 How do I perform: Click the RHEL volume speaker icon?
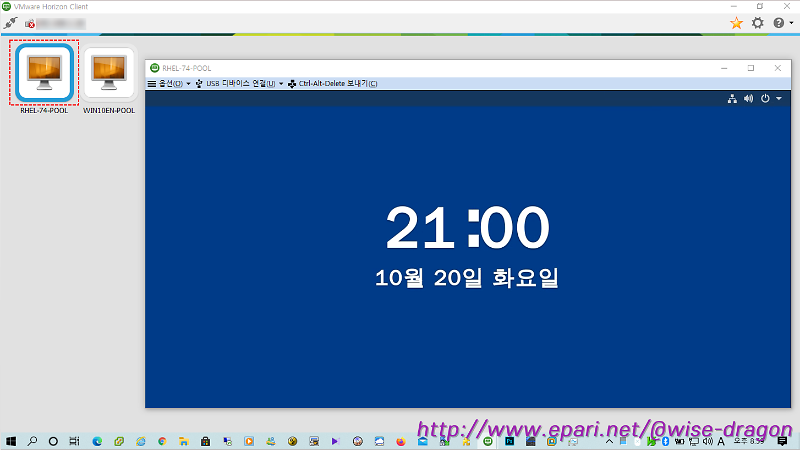point(748,99)
